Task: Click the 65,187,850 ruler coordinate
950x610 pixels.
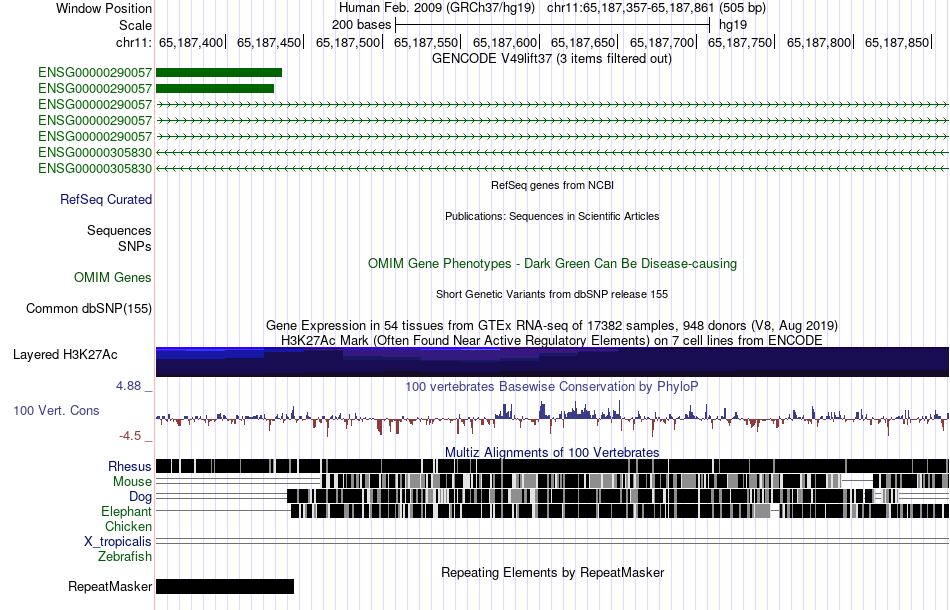Action: (897, 43)
